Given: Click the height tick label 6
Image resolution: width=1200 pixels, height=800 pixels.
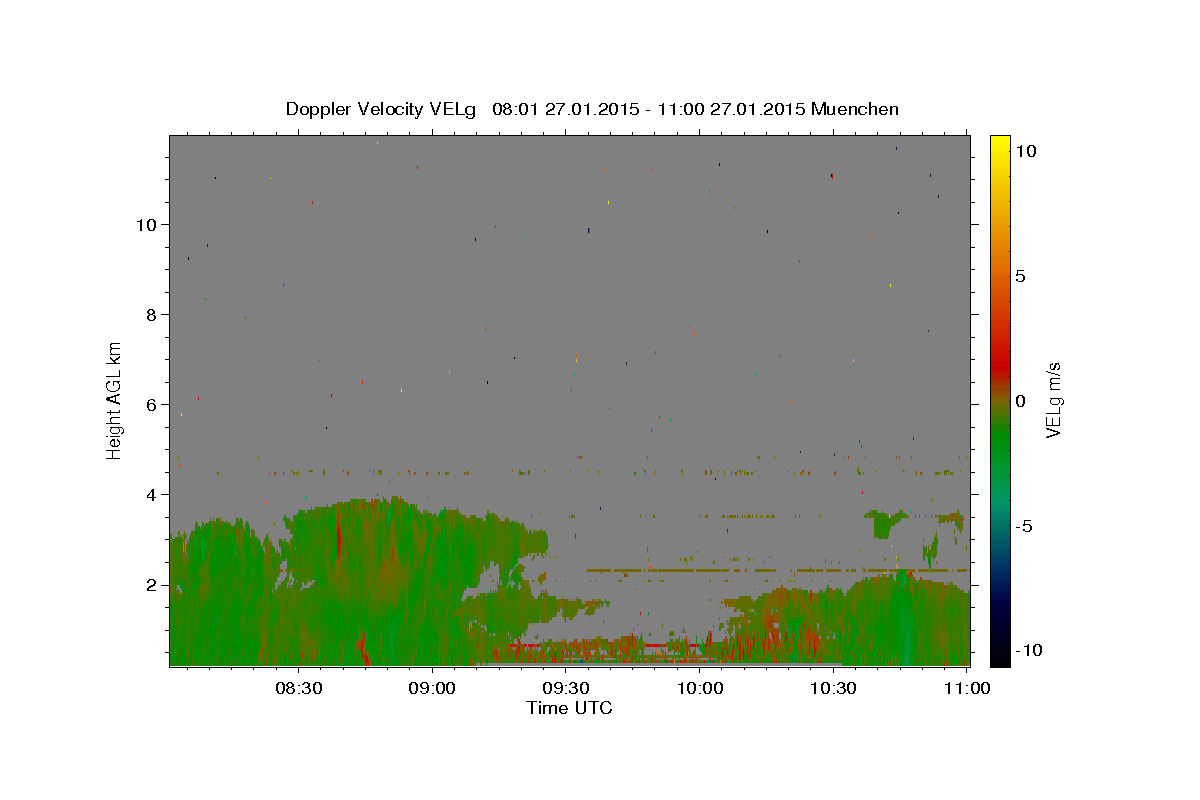Looking at the screenshot, I should (x=152, y=405).
